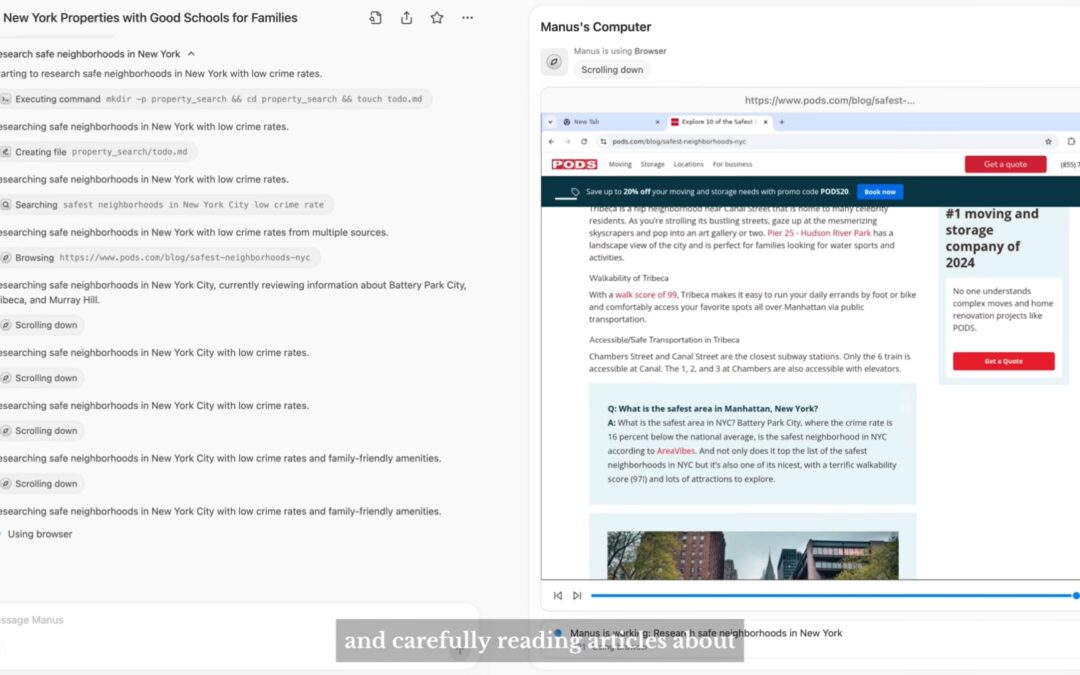Screen dimensions: 1080x675
Task: Click the browser extensions icon
Action: click(1071, 141)
